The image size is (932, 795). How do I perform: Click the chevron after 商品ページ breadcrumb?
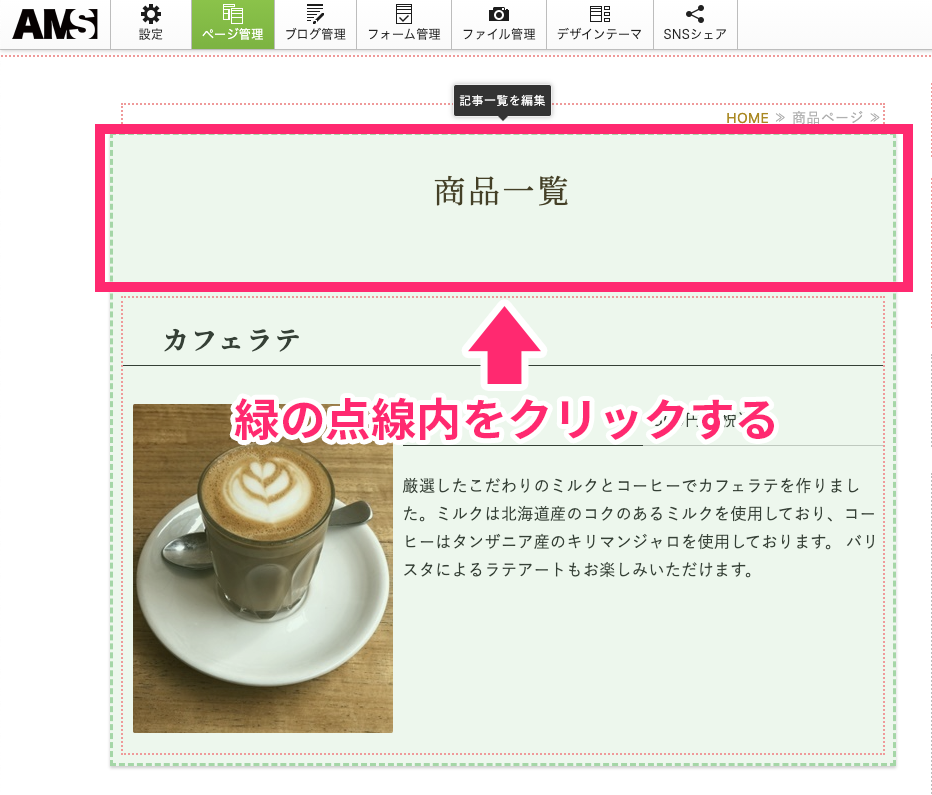[875, 118]
